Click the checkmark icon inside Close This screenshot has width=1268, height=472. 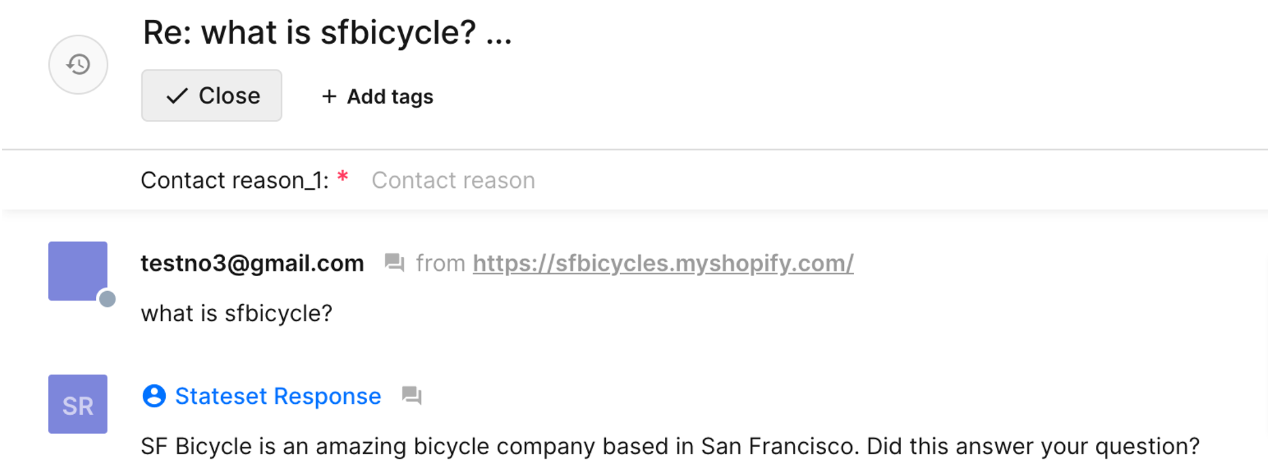pos(177,96)
